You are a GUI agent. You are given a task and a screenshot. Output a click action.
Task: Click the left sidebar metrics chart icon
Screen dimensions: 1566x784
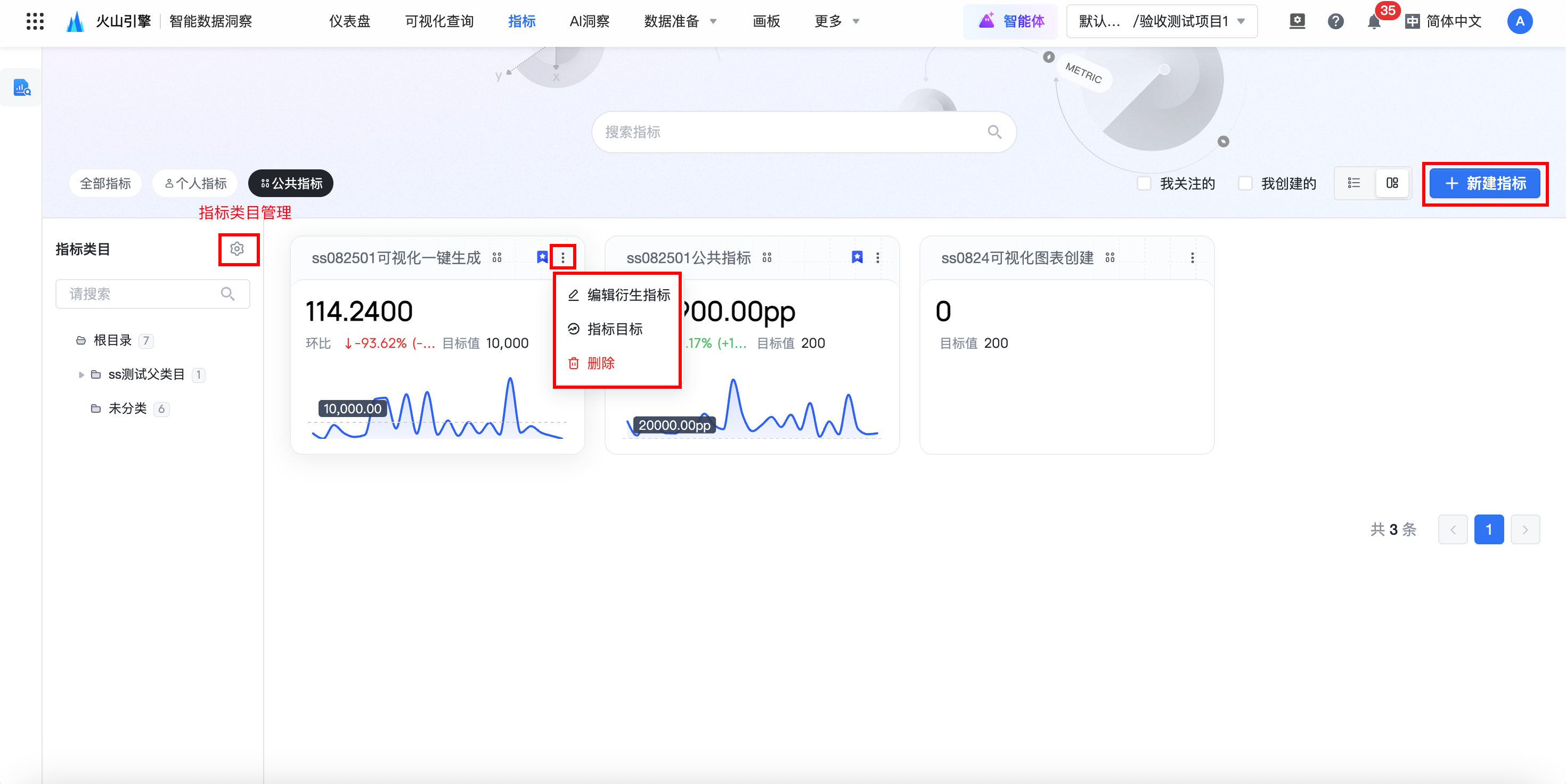pyautogui.click(x=22, y=88)
